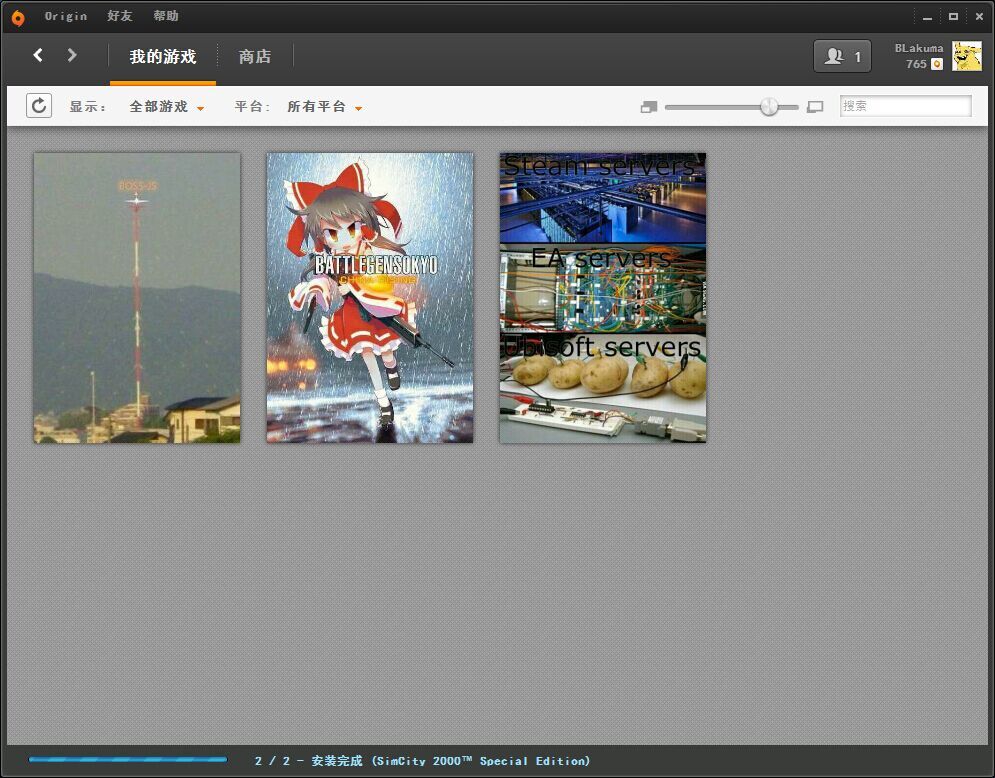The image size is (995, 778).
Task: Minimize the Origin window
Action: tap(927, 17)
